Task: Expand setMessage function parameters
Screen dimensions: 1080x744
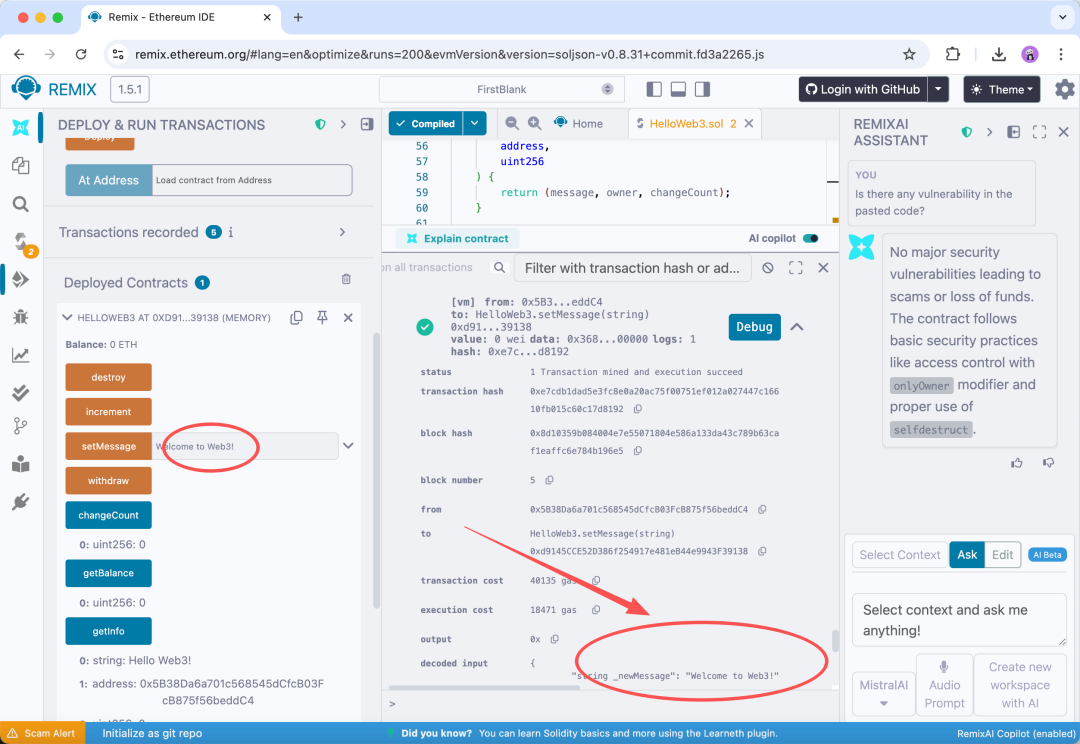Action: [349, 446]
